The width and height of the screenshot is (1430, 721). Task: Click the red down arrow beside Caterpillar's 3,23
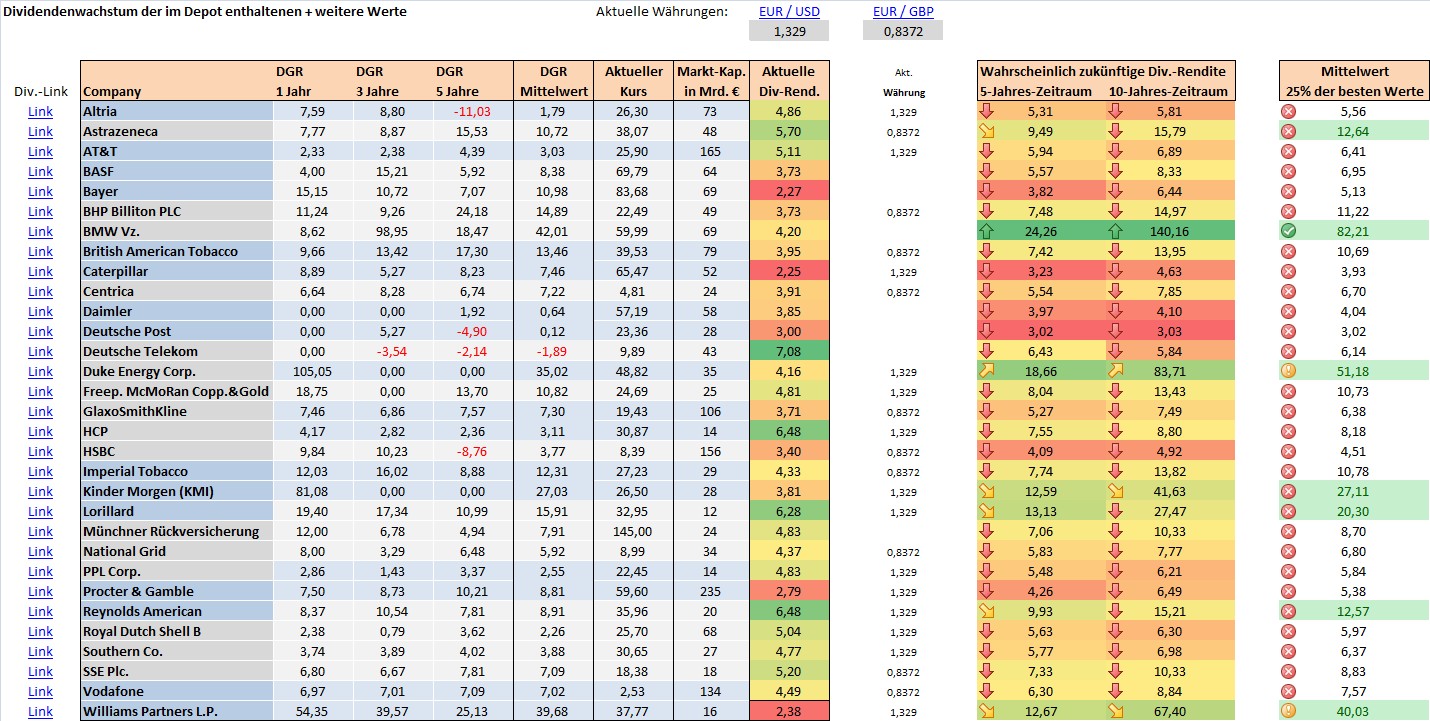coord(986,271)
